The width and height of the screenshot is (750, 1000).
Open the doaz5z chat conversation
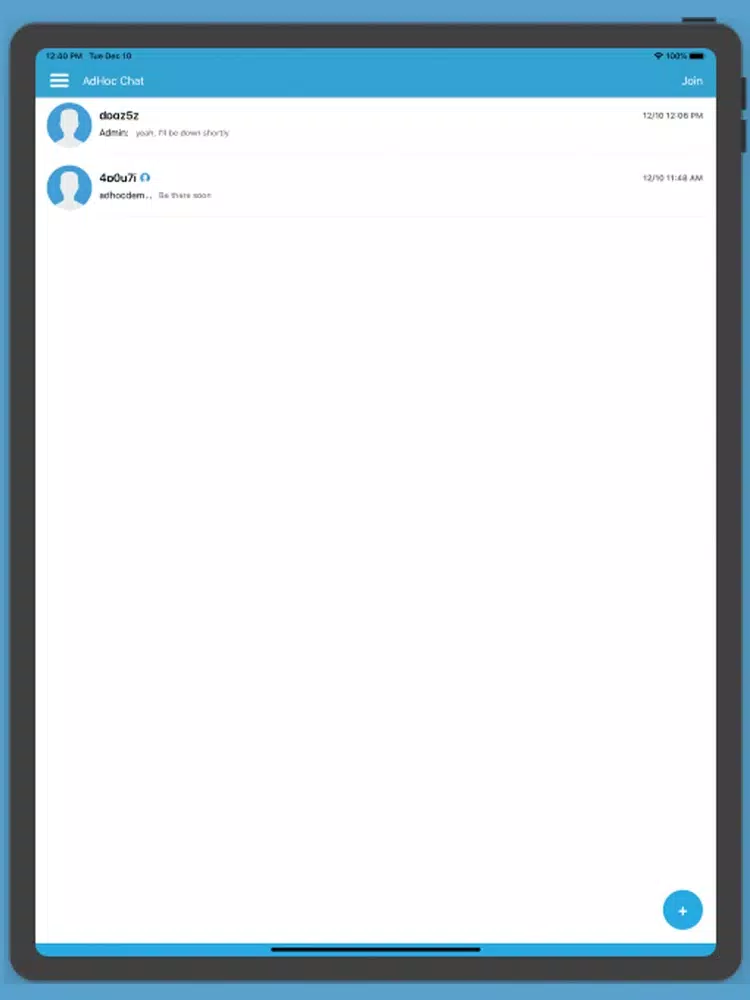click(376, 124)
